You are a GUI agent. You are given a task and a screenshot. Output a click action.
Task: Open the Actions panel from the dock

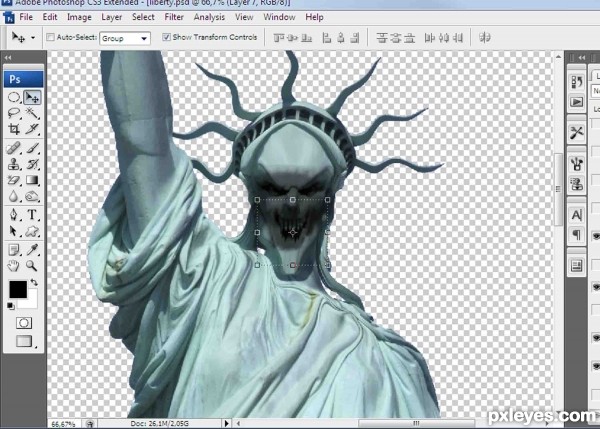pyautogui.click(x=577, y=102)
